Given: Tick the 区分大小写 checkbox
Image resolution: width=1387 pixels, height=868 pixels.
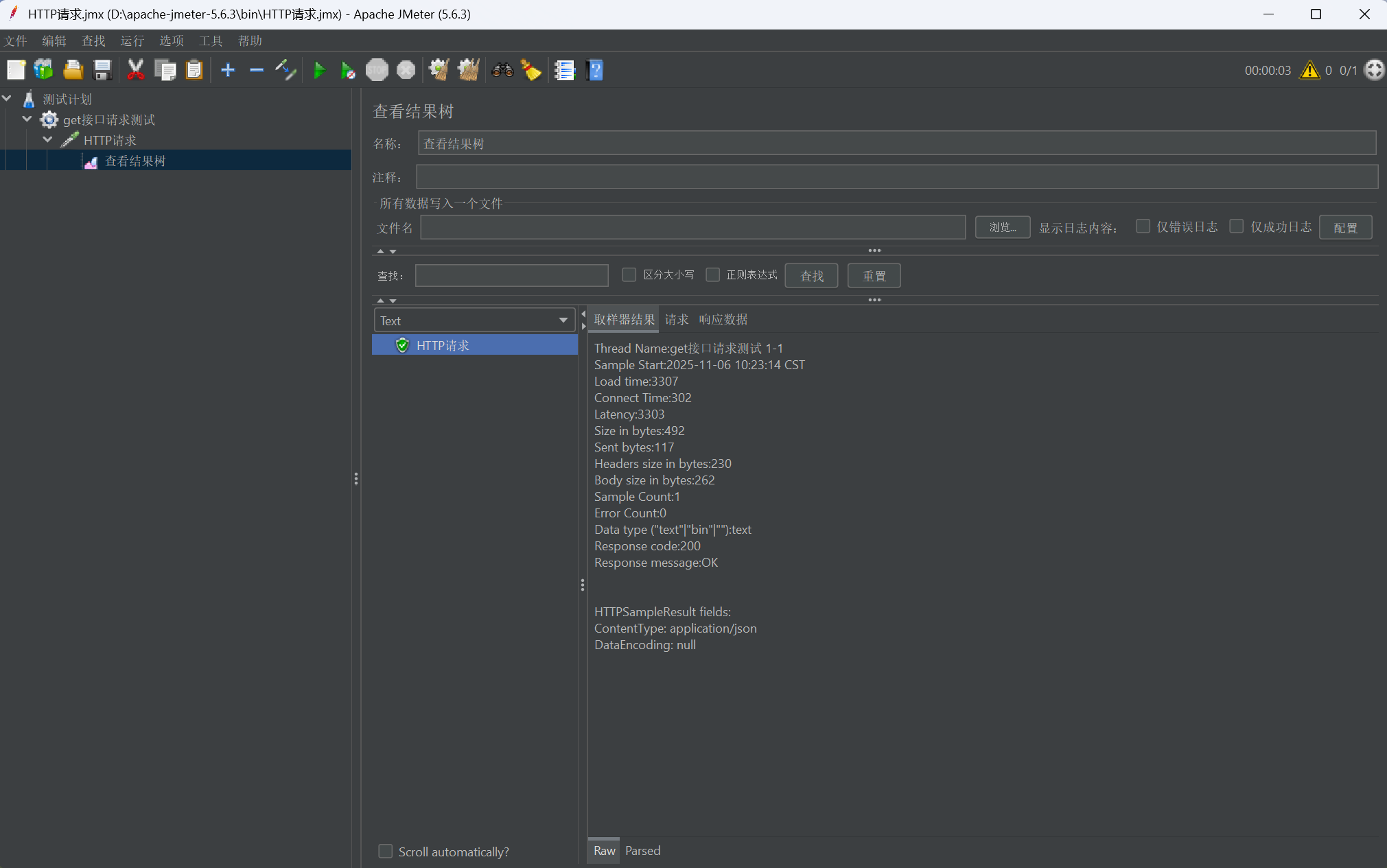Looking at the screenshot, I should [629, 274].
